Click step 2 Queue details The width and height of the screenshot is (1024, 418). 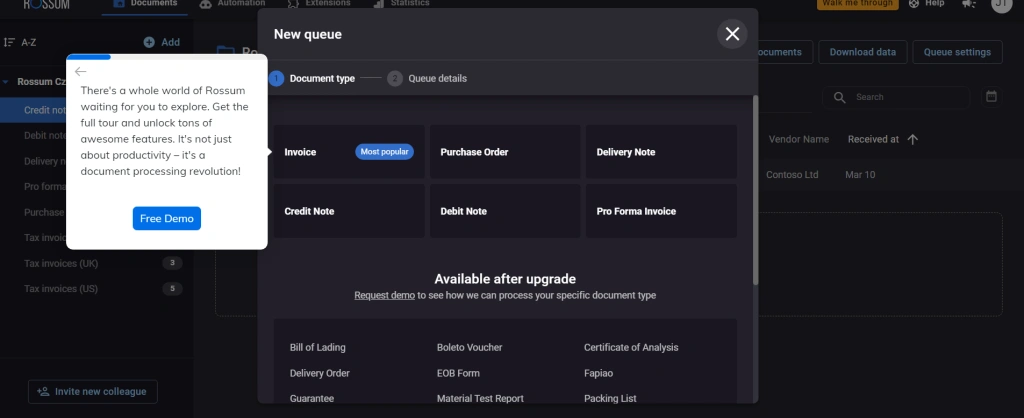click(428, 78)
